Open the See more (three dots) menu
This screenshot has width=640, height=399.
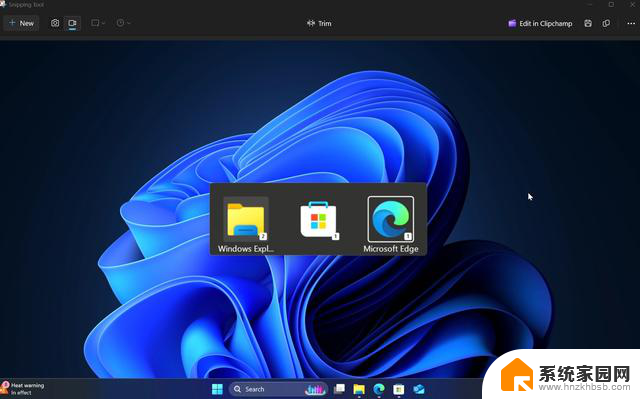pos(631,23)
